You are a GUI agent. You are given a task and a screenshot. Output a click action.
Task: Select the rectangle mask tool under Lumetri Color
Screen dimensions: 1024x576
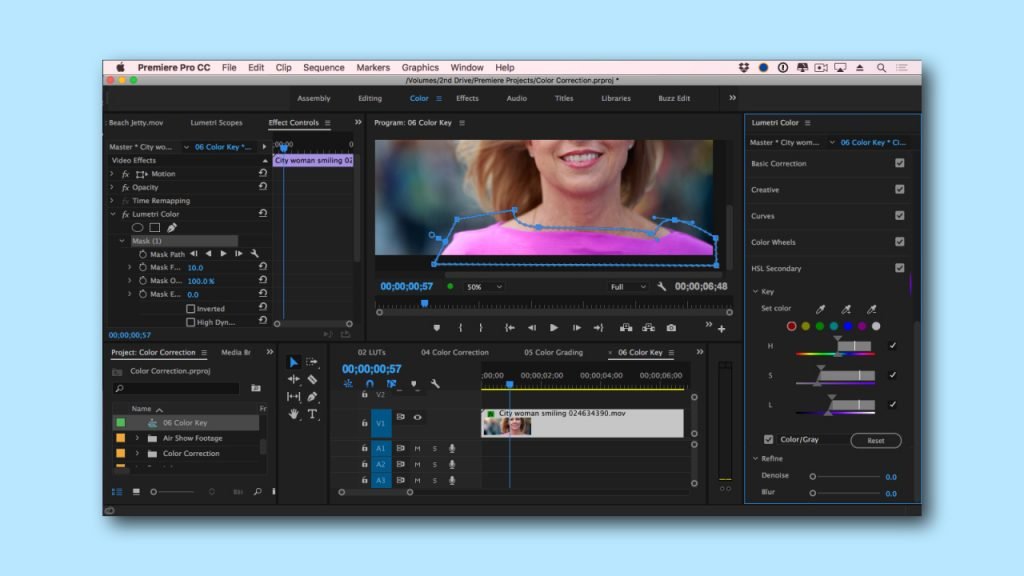[155, 227]
